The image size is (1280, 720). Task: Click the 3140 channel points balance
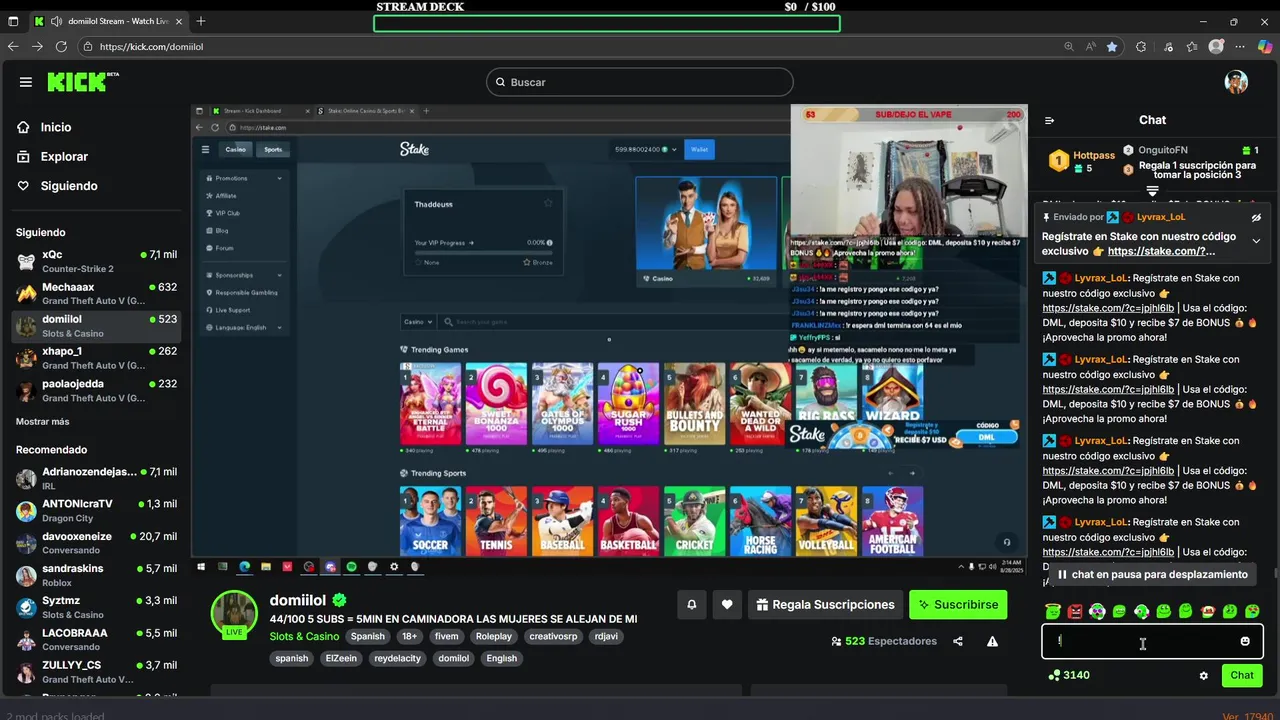[x=1069, y=675]
